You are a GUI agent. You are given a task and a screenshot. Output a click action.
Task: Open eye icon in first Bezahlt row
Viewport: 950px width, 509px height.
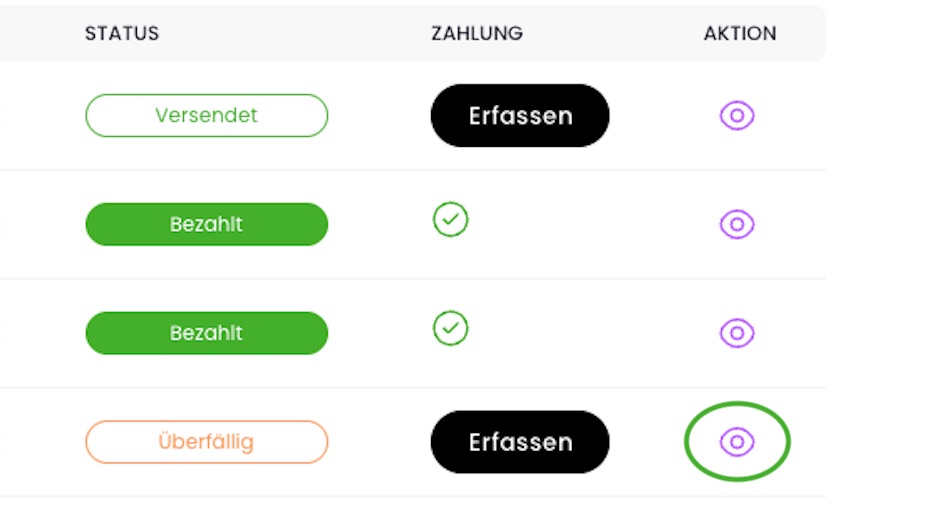tap(737, 224)
